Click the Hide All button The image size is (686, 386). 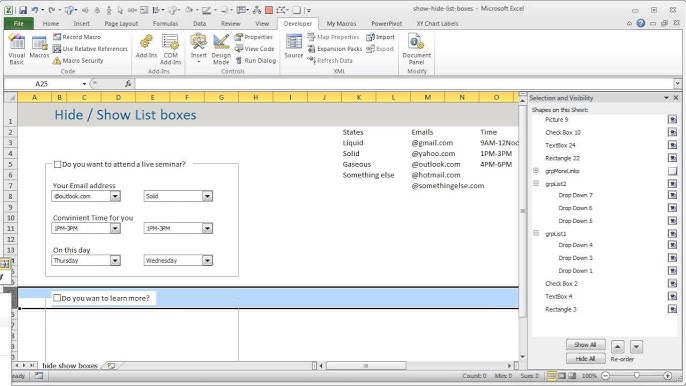tap(585, 359)
